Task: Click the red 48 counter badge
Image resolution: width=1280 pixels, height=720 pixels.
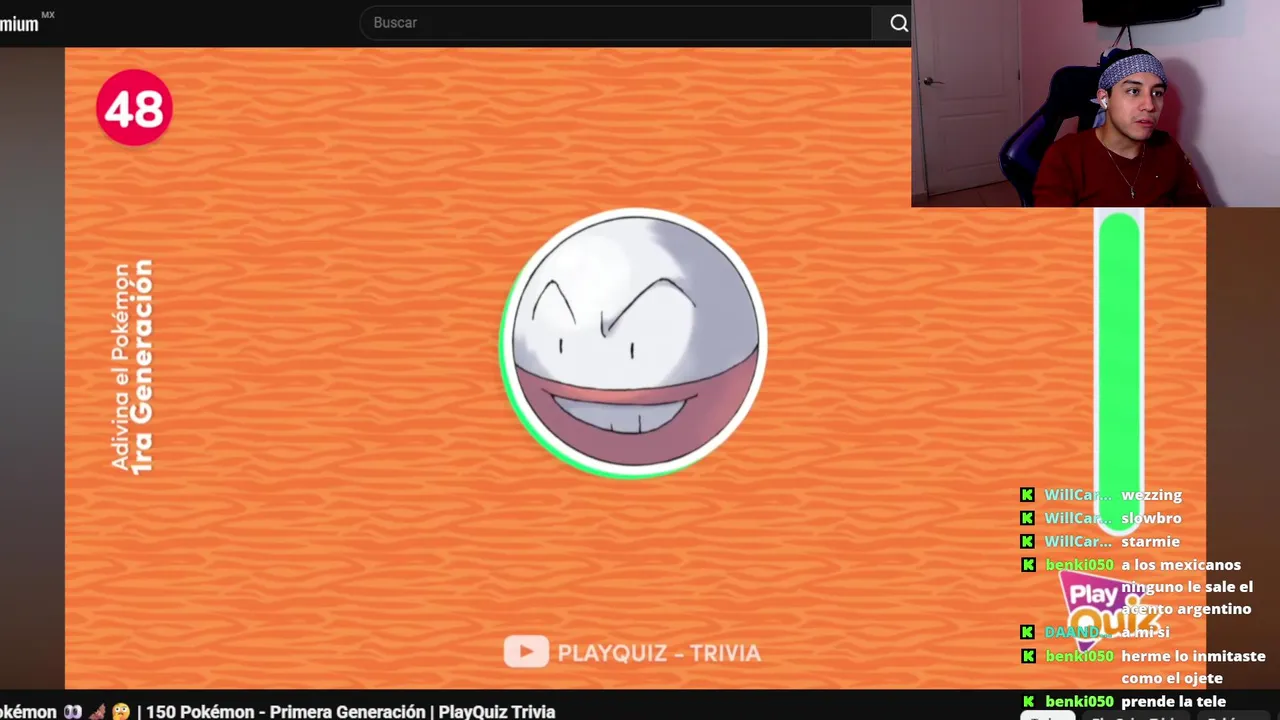Action: point(134,107)
